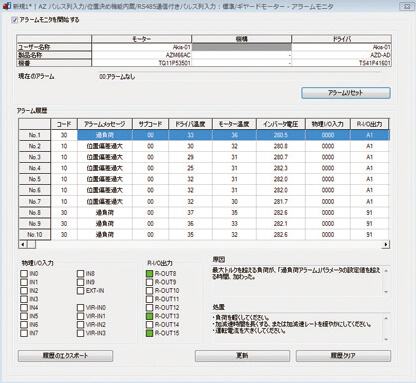Select the No.1 row header
The height and width of the screenshot is (383, 416).
[x=35, y=135]
